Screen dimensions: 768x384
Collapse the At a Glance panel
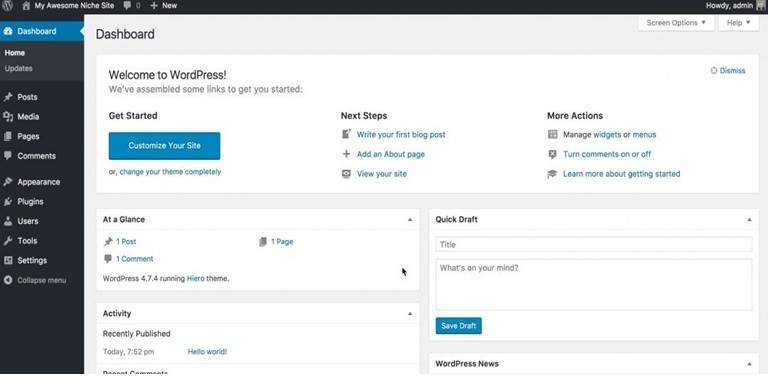[x=410, y=219]
